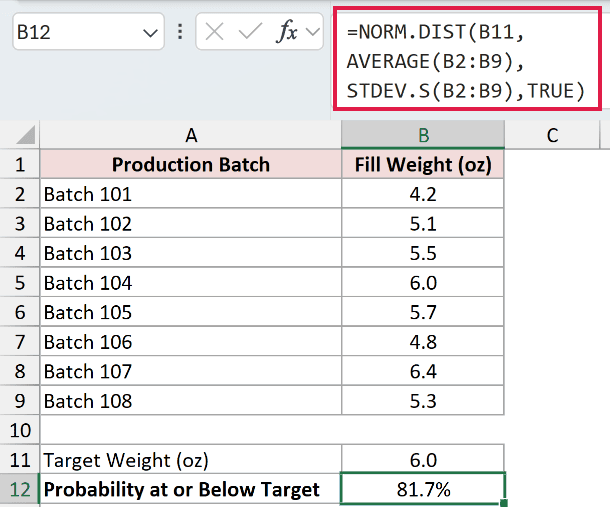Viewport: 610px width, 507px height.
Task: Select cell 'Batch 106'
Action: click(191, 342)
